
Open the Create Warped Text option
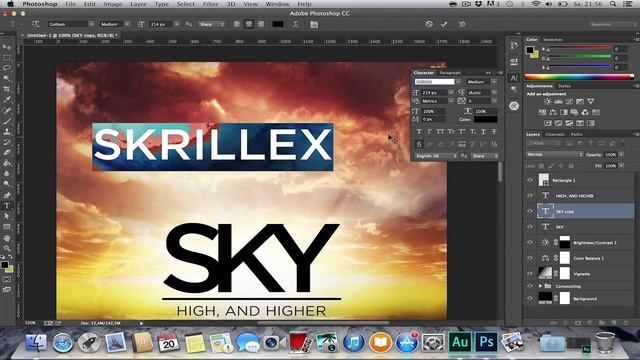[x=295, y=24]
